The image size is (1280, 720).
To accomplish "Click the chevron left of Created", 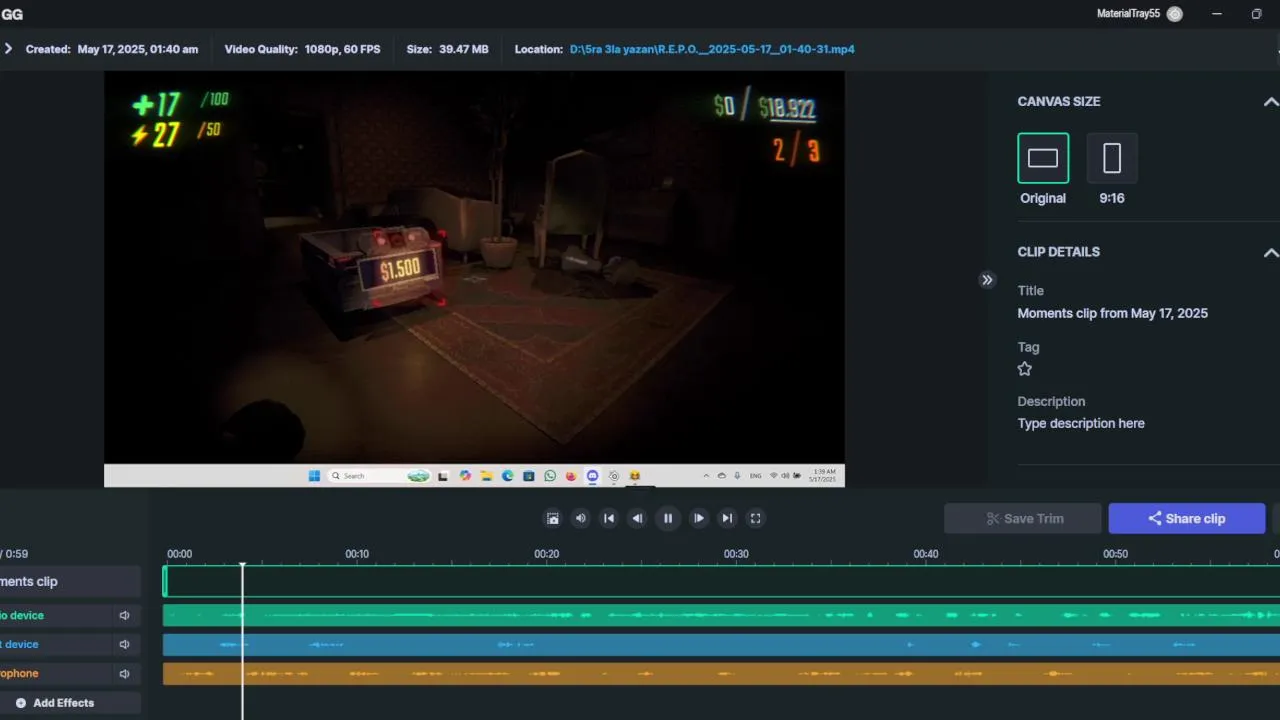I will [x=8, y=49].
